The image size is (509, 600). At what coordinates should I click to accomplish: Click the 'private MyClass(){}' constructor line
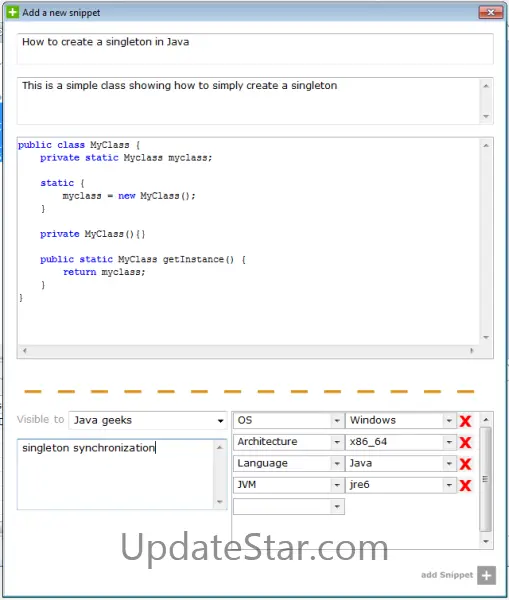tap(93, 234)
